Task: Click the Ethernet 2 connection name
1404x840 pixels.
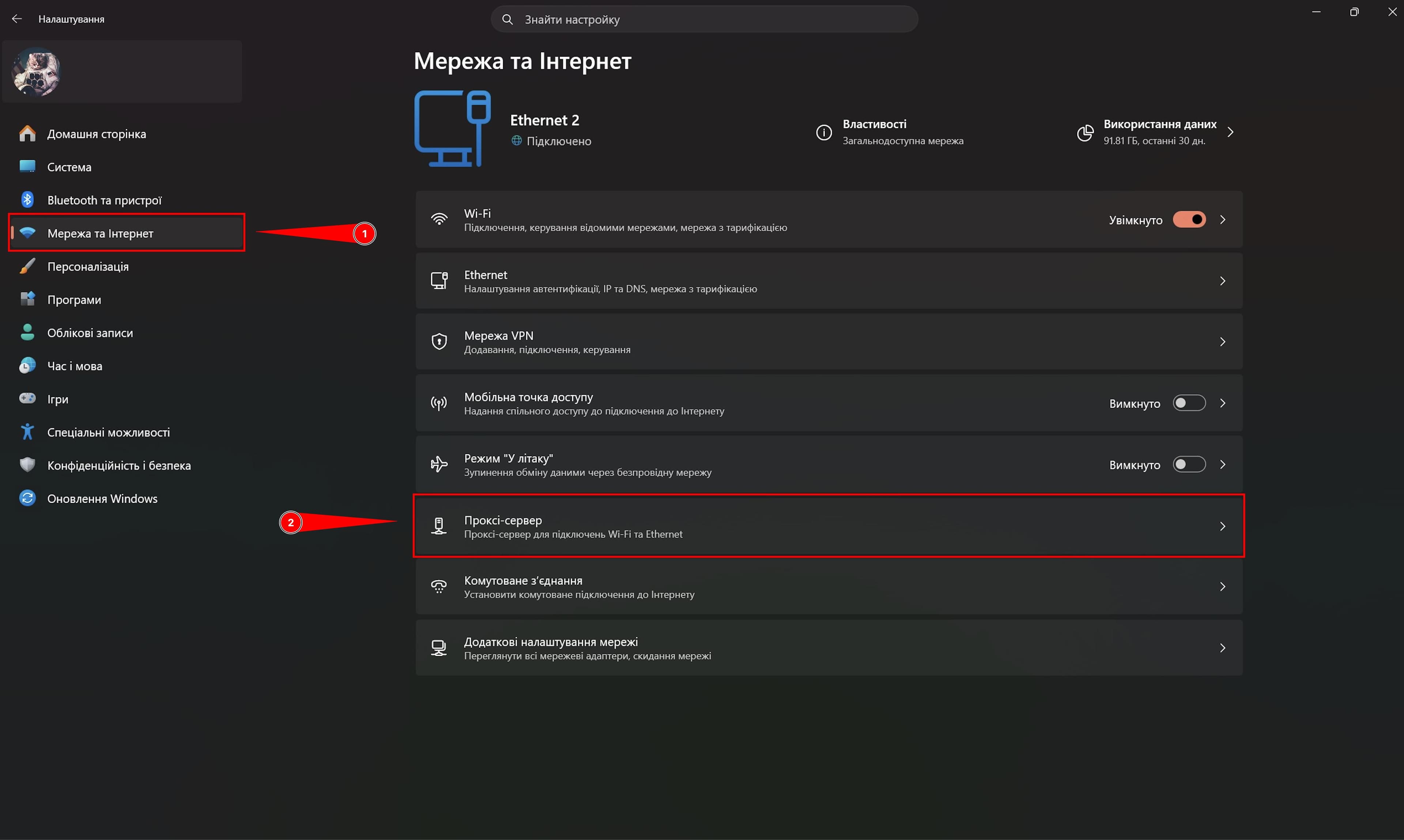Action: (x=544, y=120)
